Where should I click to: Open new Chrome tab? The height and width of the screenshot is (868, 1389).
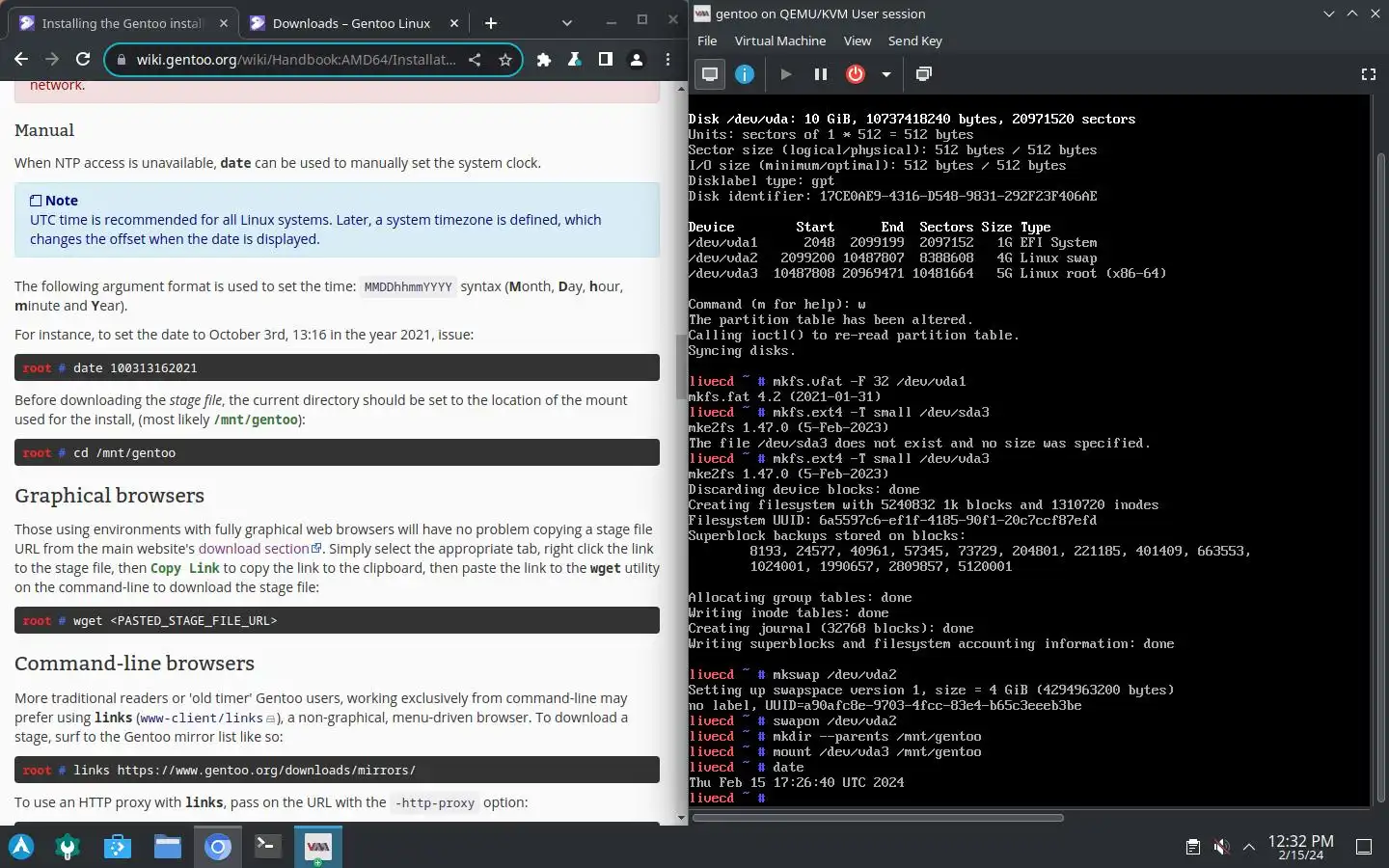pyautogui.click(x=490, y=23)
